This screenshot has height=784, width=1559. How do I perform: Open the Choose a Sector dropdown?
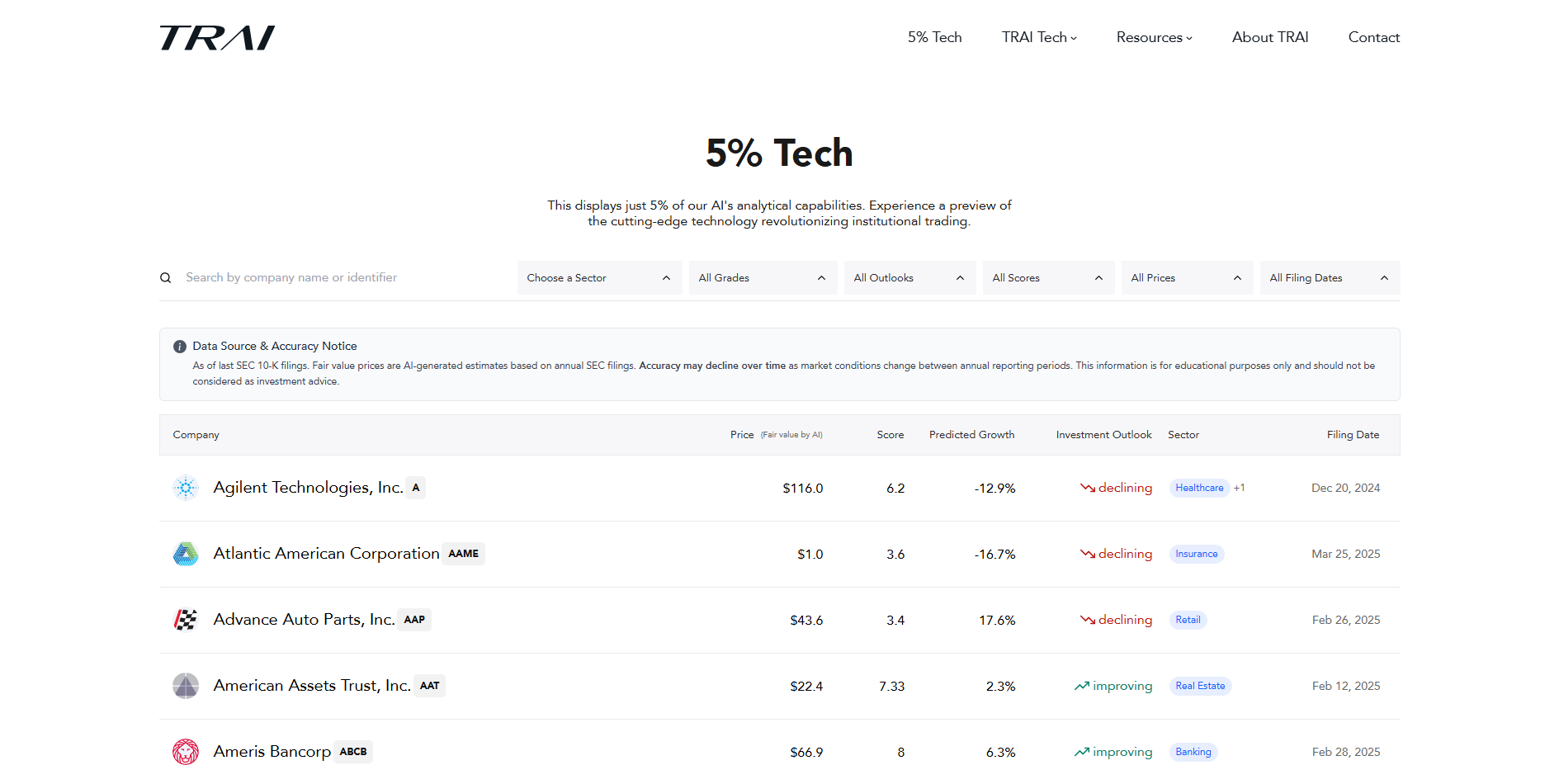tap(600, 278)
